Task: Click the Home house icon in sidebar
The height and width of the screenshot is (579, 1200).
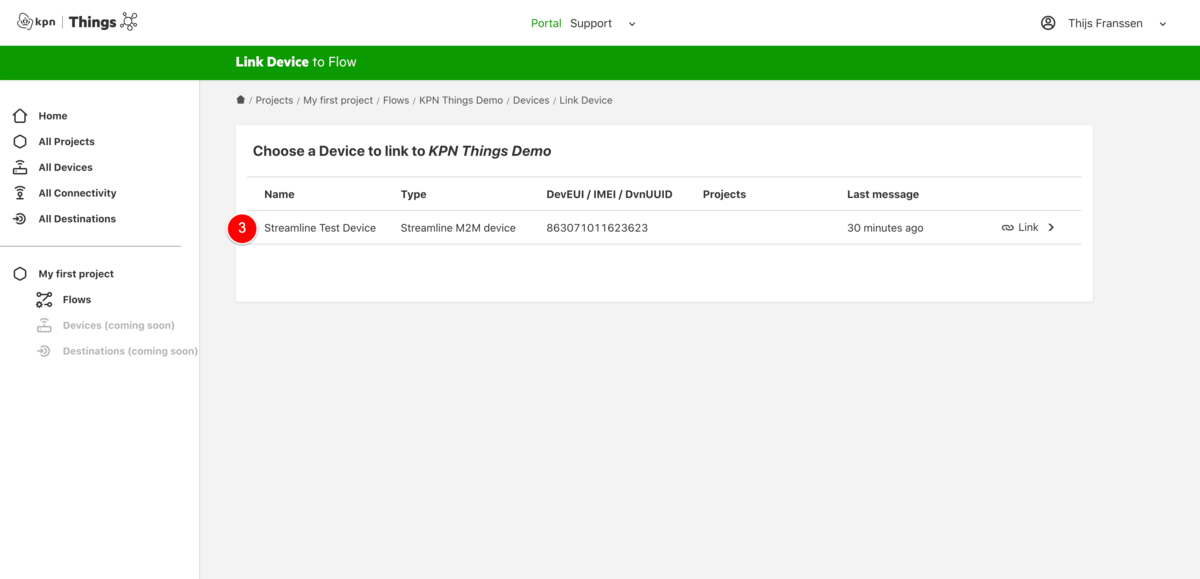Action: [x=20, y=116]
